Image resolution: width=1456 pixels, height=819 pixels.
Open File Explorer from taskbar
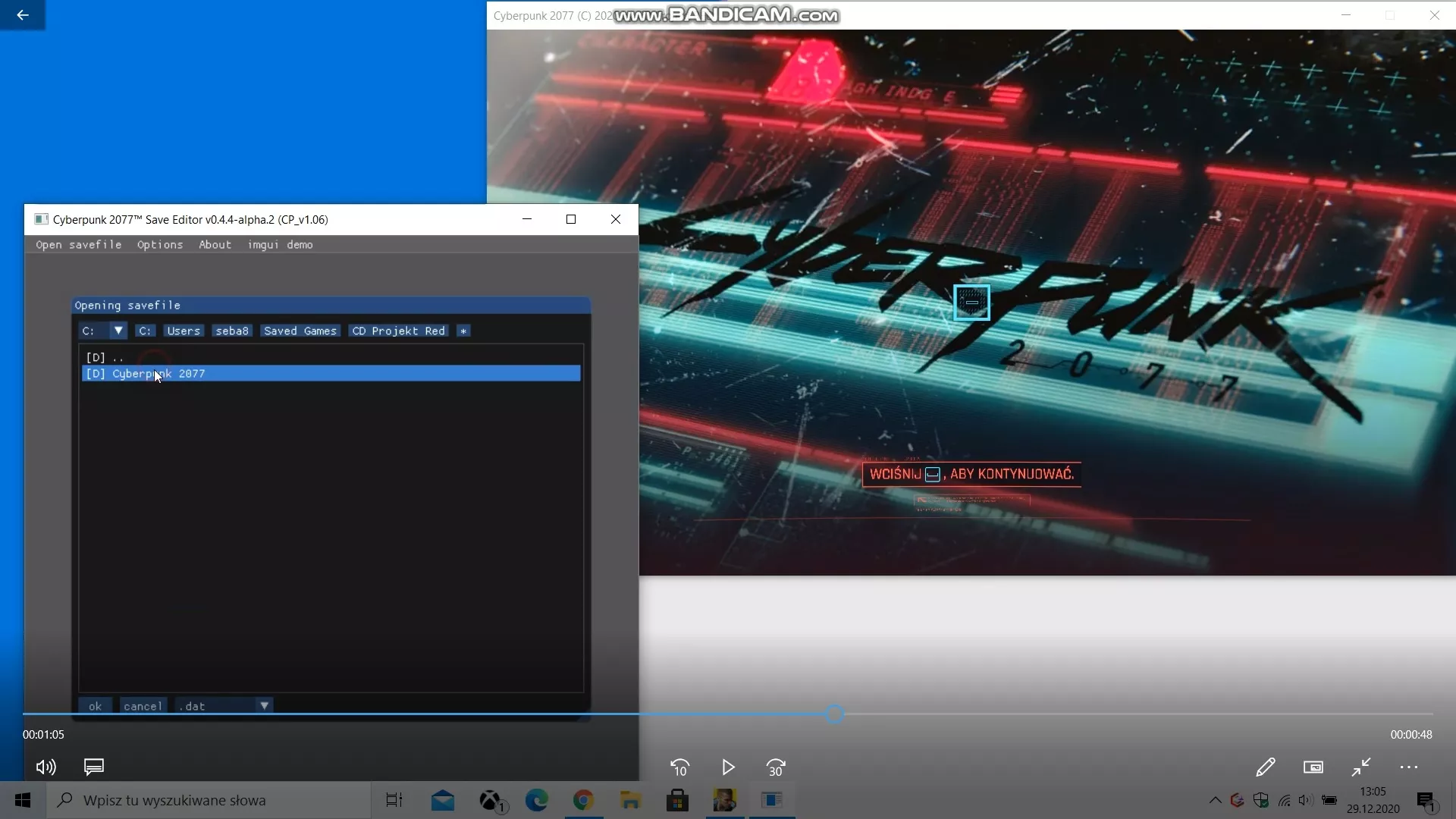[x=630, y=800]
